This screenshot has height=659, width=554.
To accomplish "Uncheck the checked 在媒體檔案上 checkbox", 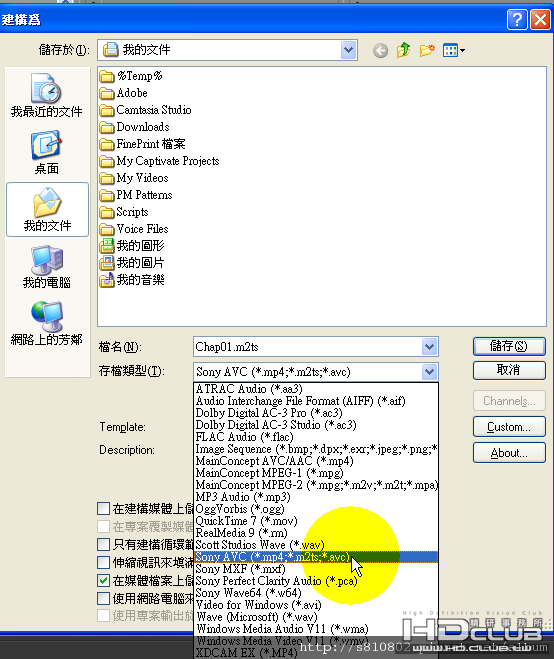I will tap(103, 580).
